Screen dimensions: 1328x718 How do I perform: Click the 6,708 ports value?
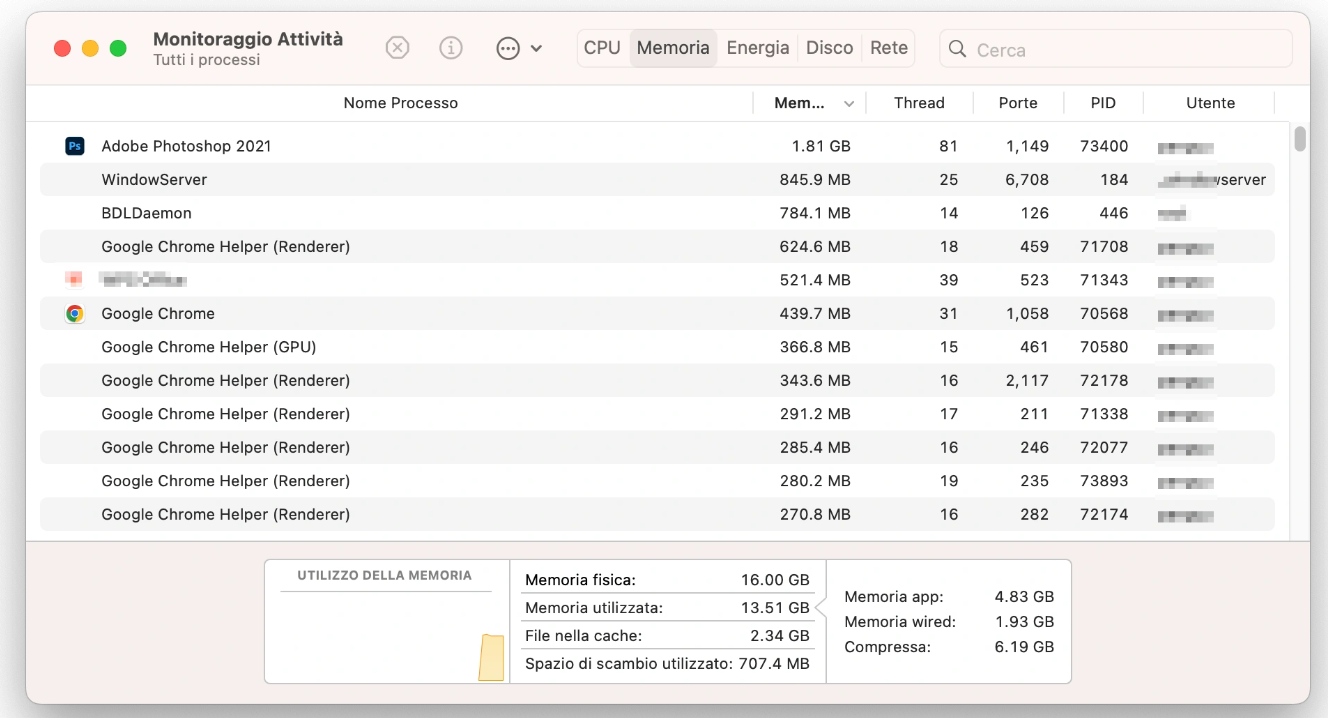[x=1027, y=180]
